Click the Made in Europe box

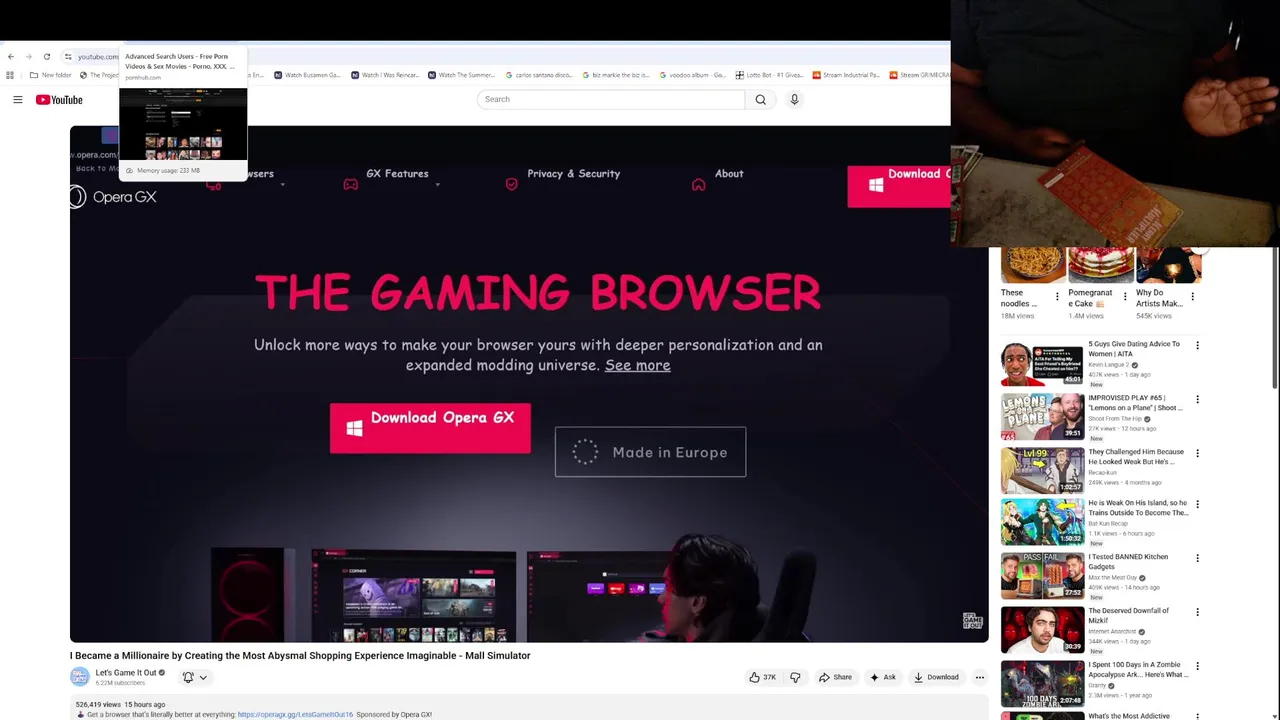tap(650, 452)
